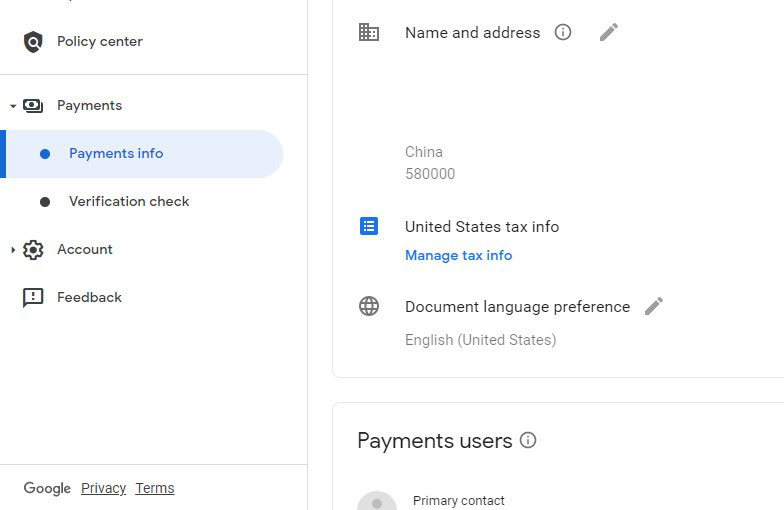
Task: Click the United States tax info icon
Action: [x=369, y=227]
